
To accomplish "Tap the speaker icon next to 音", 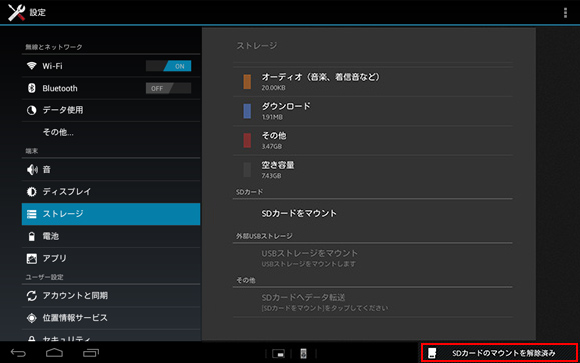I will [32, 169].
